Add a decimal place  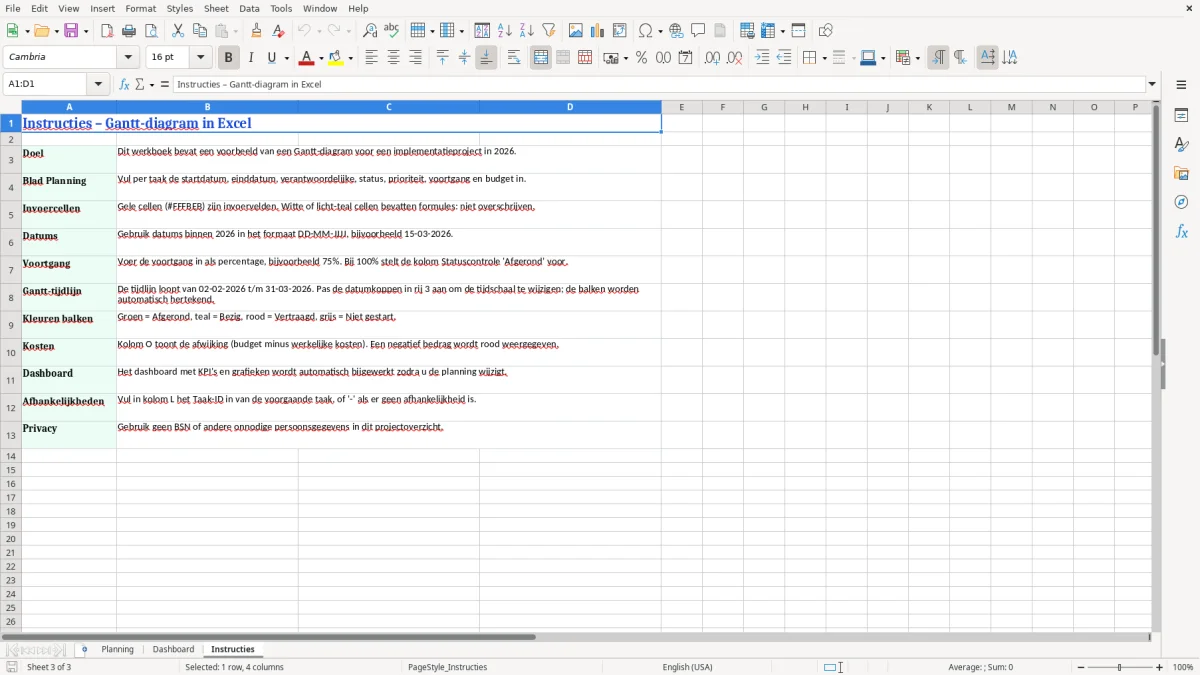[712, 58]
